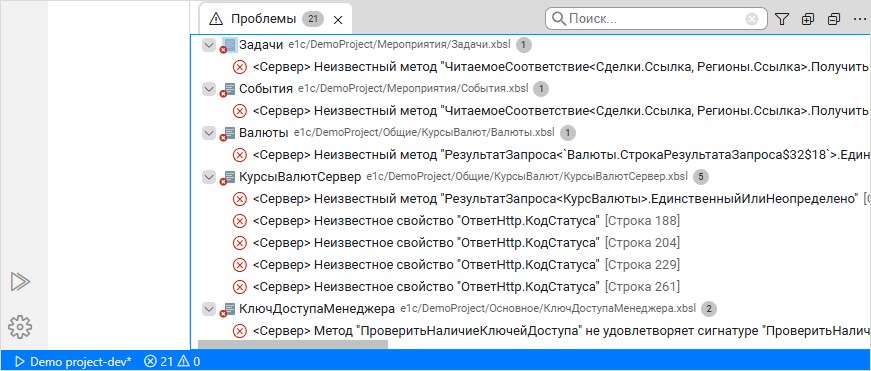Collapse the Задачи file group
871x371 pixels.
click(x=209, y=45)
